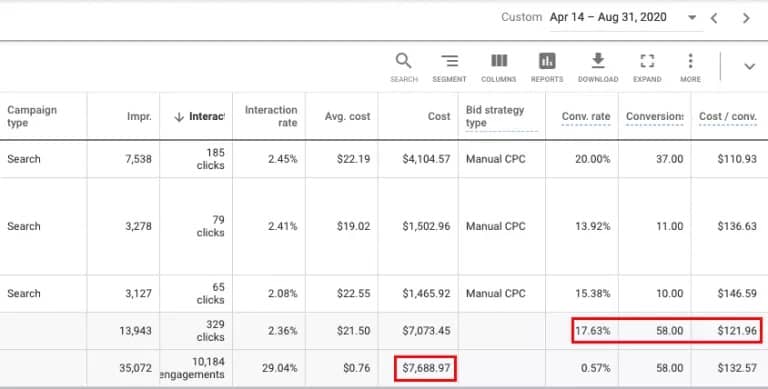768x389 pixels.
Task: Collapse panel using chevron beside More
Action: pos(749,66)
